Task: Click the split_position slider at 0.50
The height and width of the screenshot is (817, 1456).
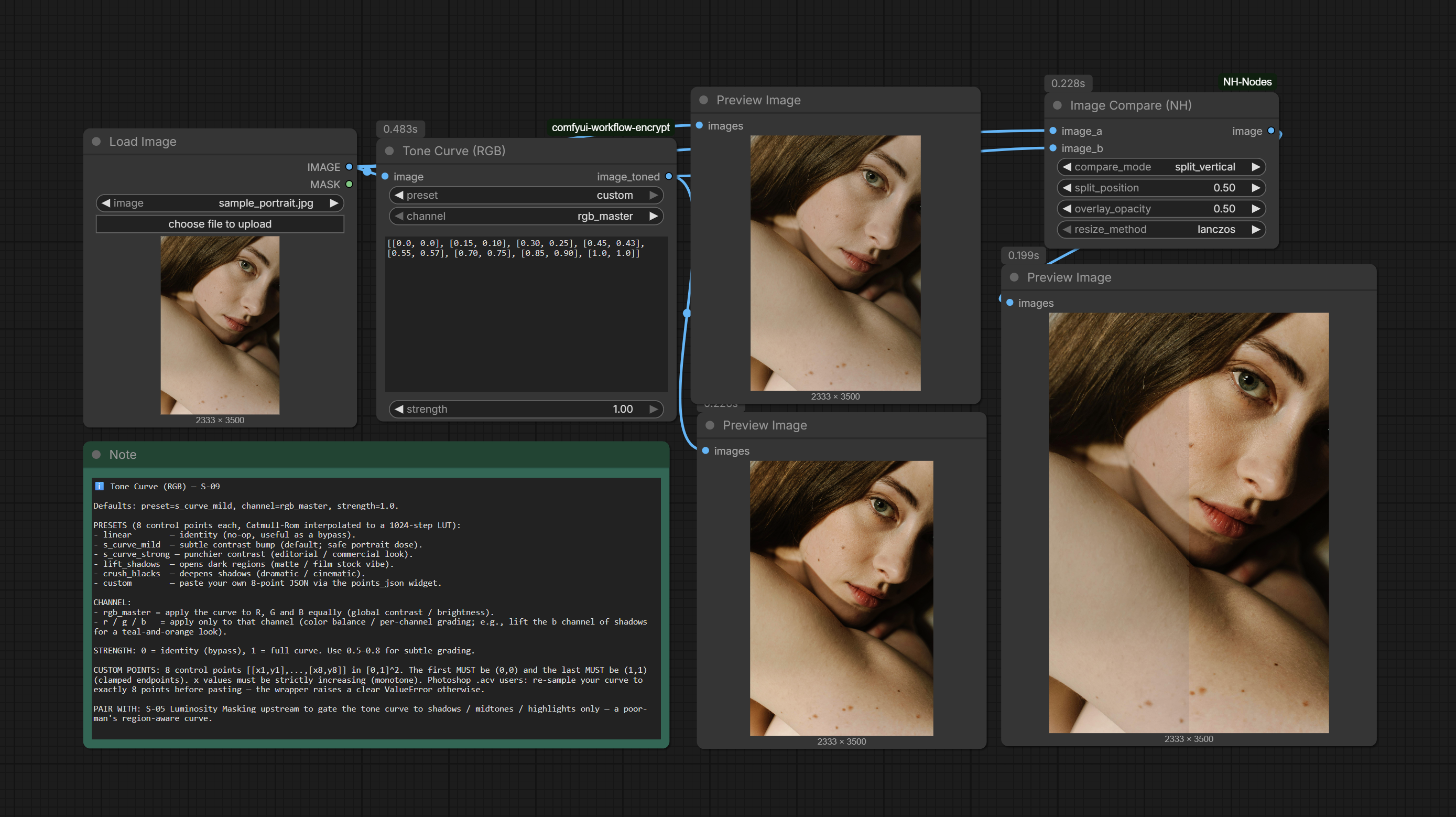Action: [x=1161, y=188]
